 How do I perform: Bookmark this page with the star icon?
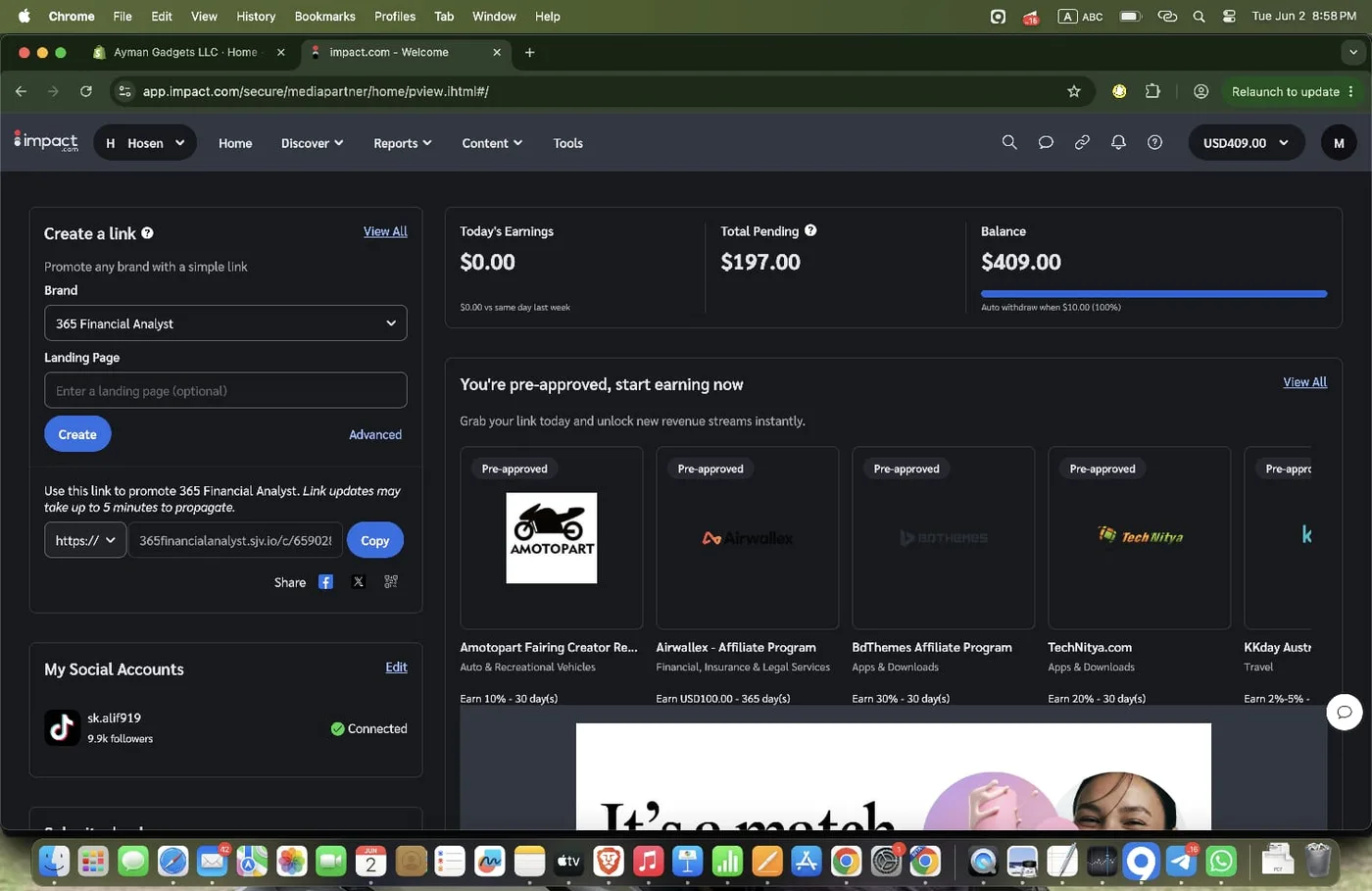(1074, 91)
